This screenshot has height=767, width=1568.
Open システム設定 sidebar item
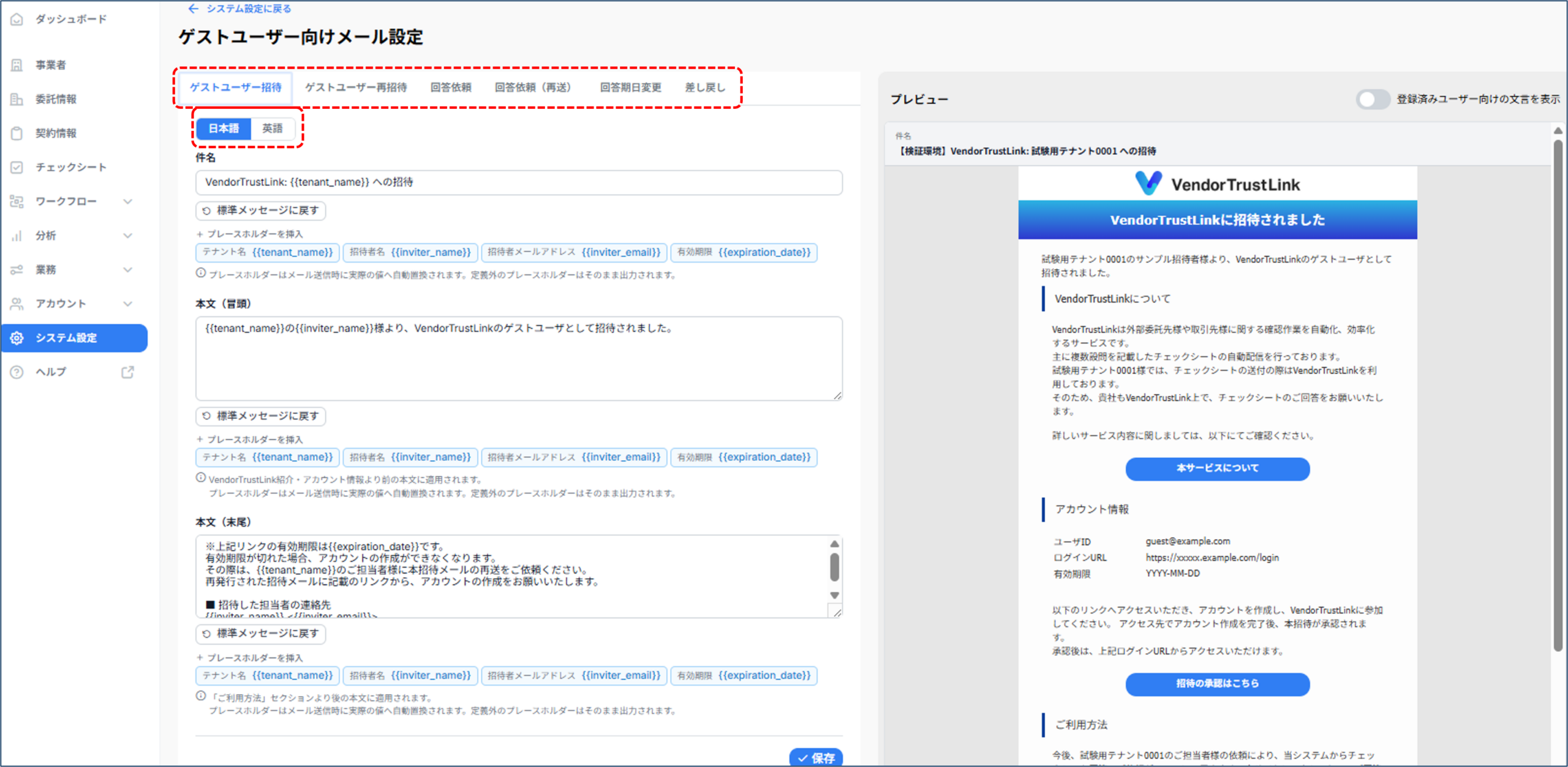74,338
